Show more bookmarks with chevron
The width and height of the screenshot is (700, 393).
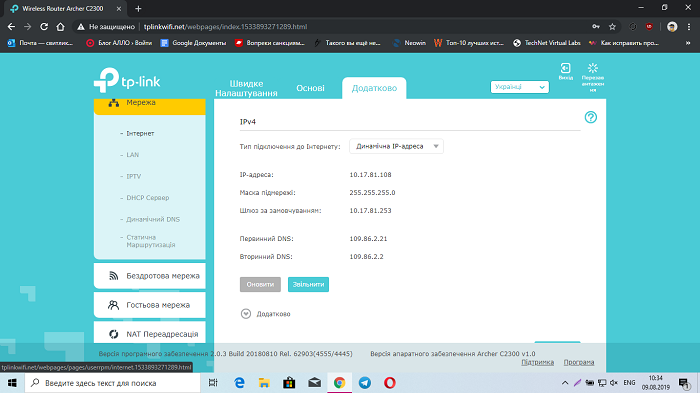(x=688, y=43)
